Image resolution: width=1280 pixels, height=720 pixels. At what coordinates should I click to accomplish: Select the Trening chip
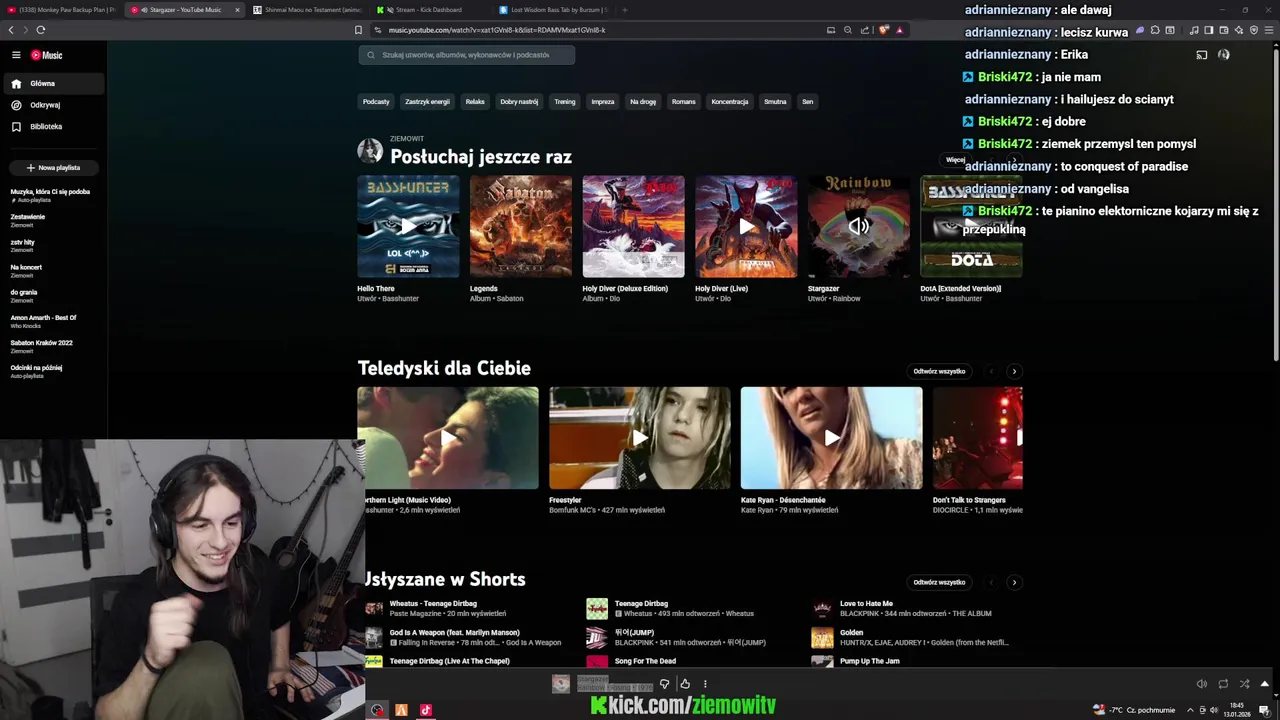[x=565, y=102]
